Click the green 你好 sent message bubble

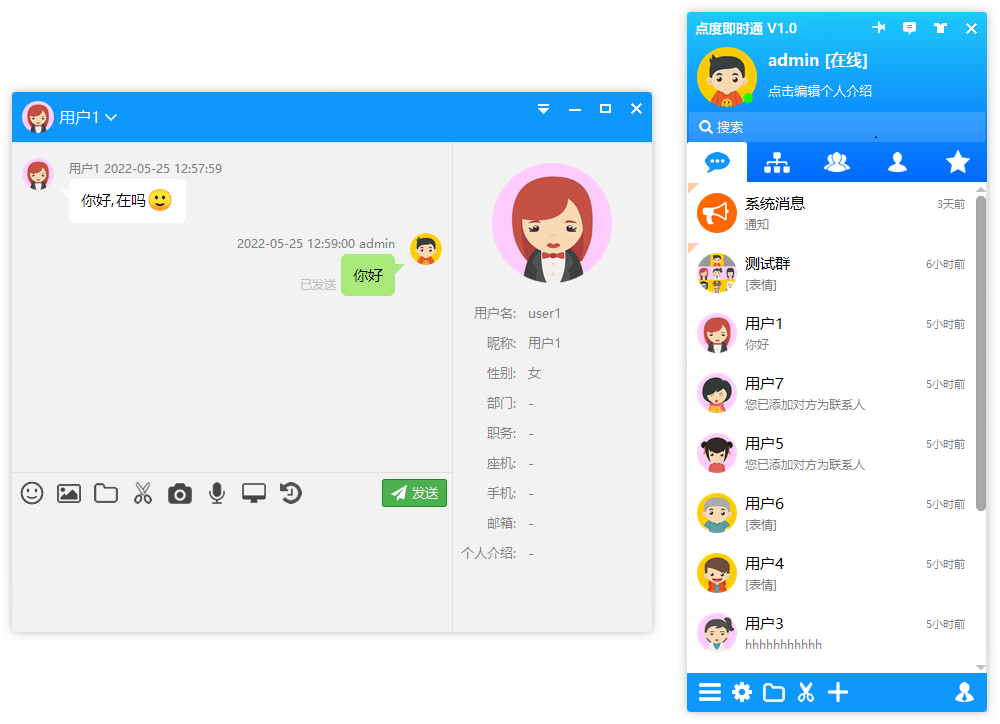368,276
